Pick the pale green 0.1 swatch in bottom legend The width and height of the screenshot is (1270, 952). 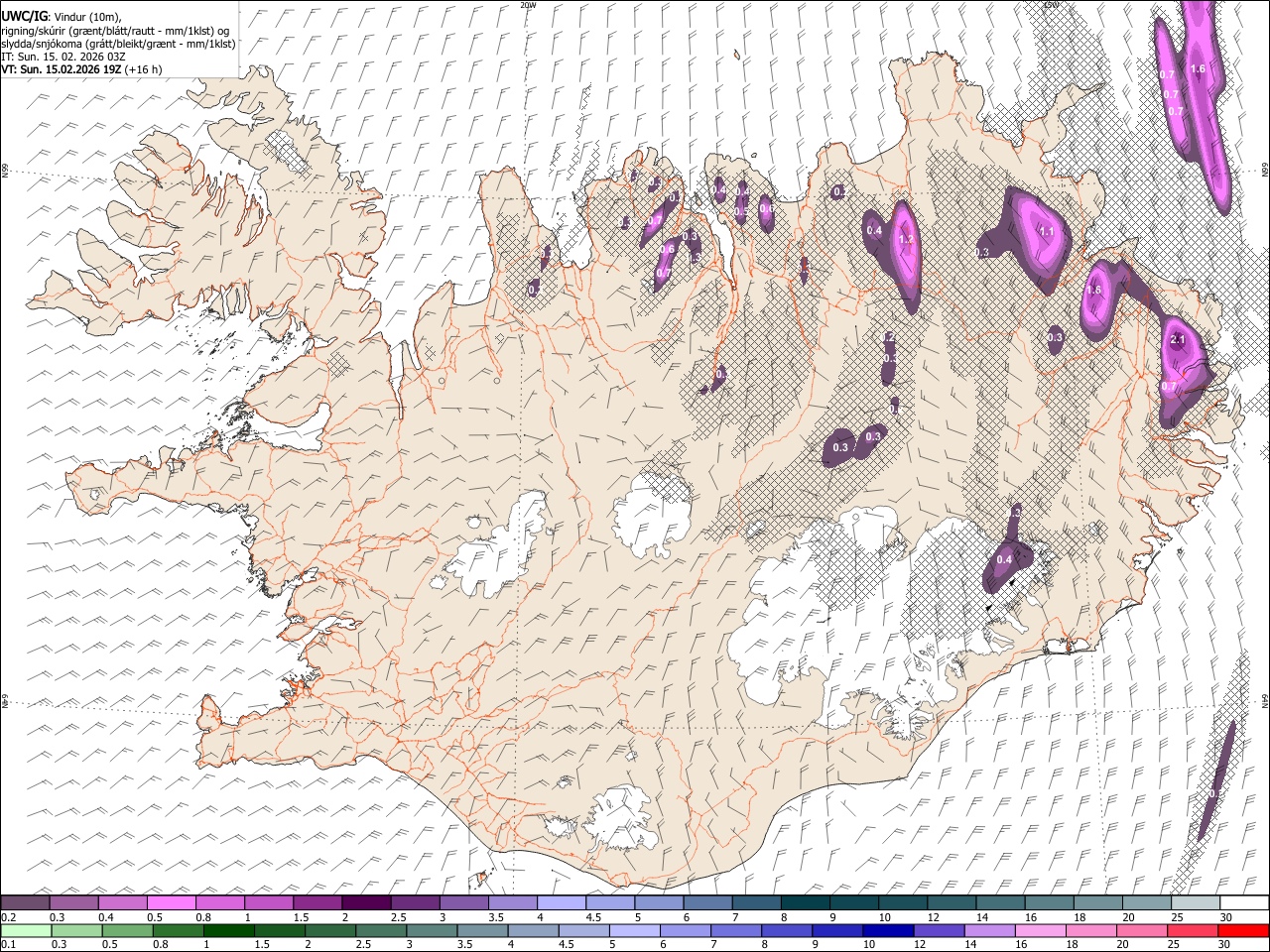(25, 930)
